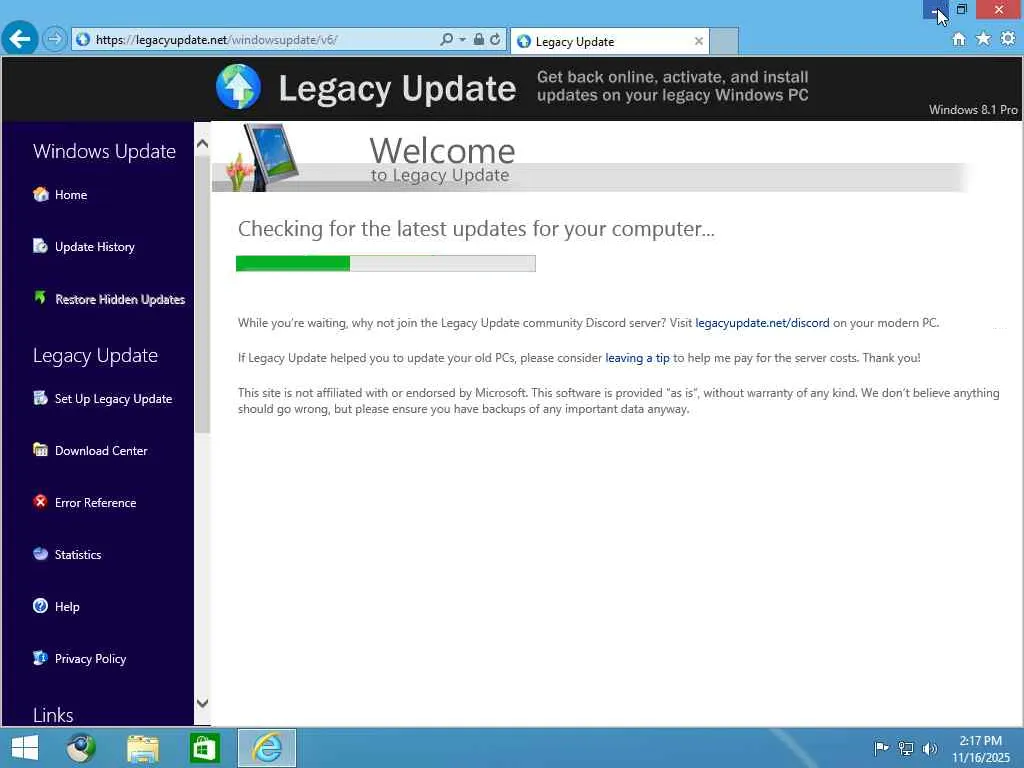Click the Download Center icon

tap(40, 449)
